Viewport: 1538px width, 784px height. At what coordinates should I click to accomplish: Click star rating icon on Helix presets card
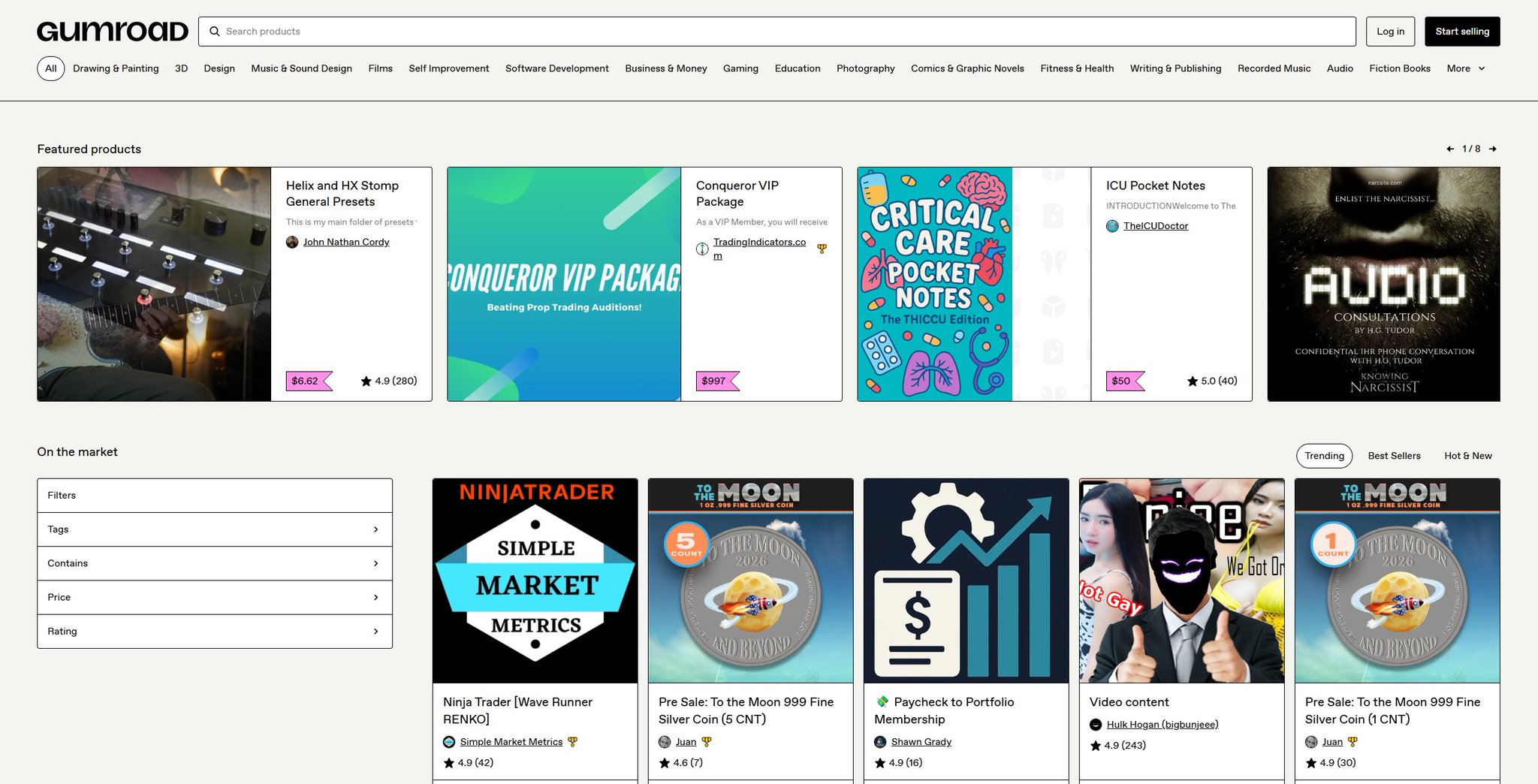coord(366,381)
